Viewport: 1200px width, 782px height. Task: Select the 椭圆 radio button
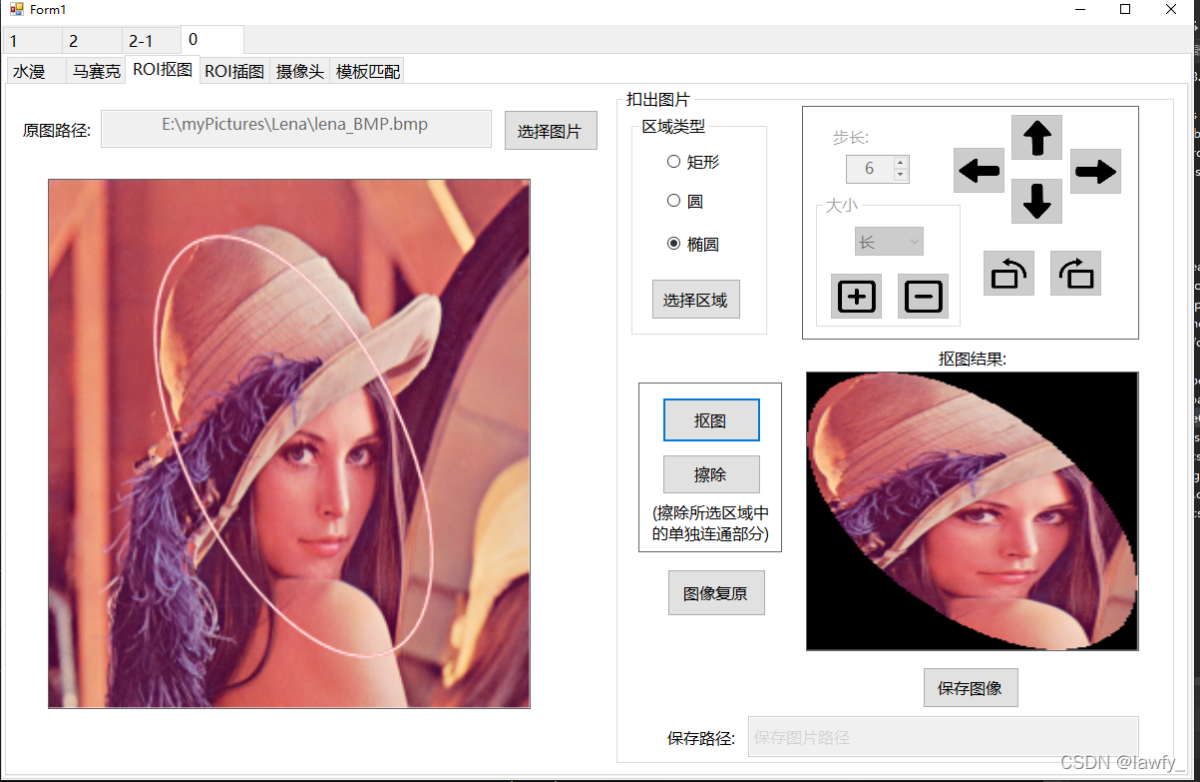[674, 244]
